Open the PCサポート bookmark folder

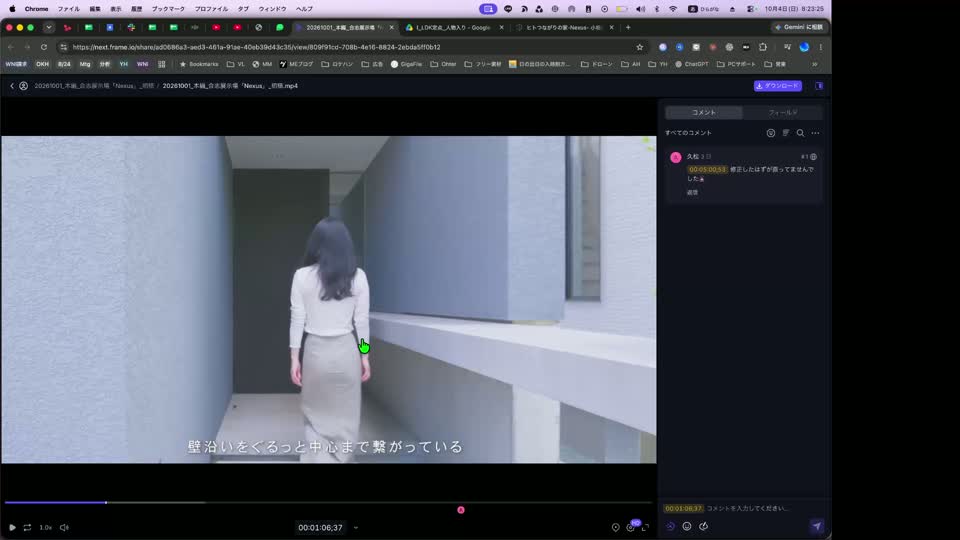pyautogui.click(x=736, y=64)
